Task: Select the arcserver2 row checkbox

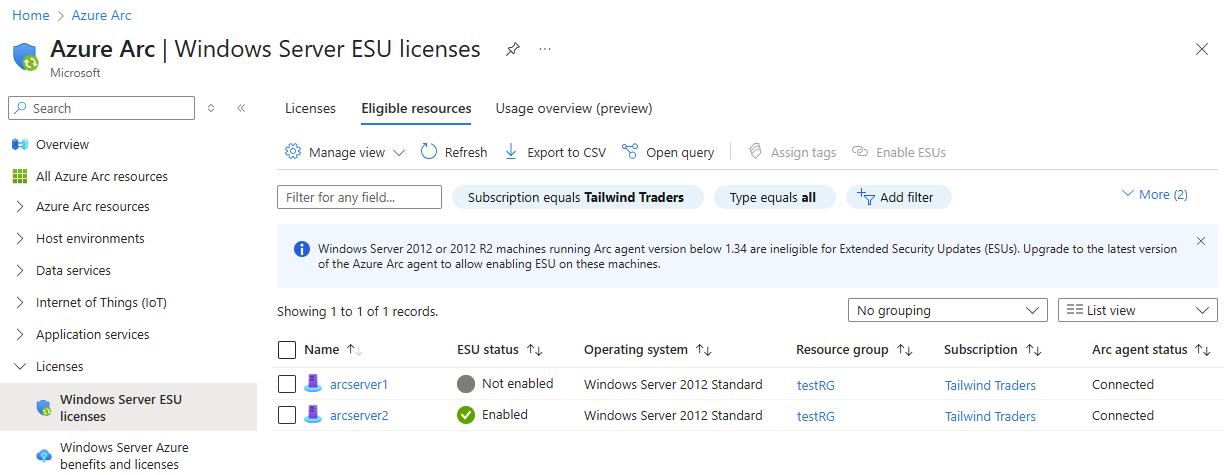Action: pyautogui.click(x=287, y=415)
